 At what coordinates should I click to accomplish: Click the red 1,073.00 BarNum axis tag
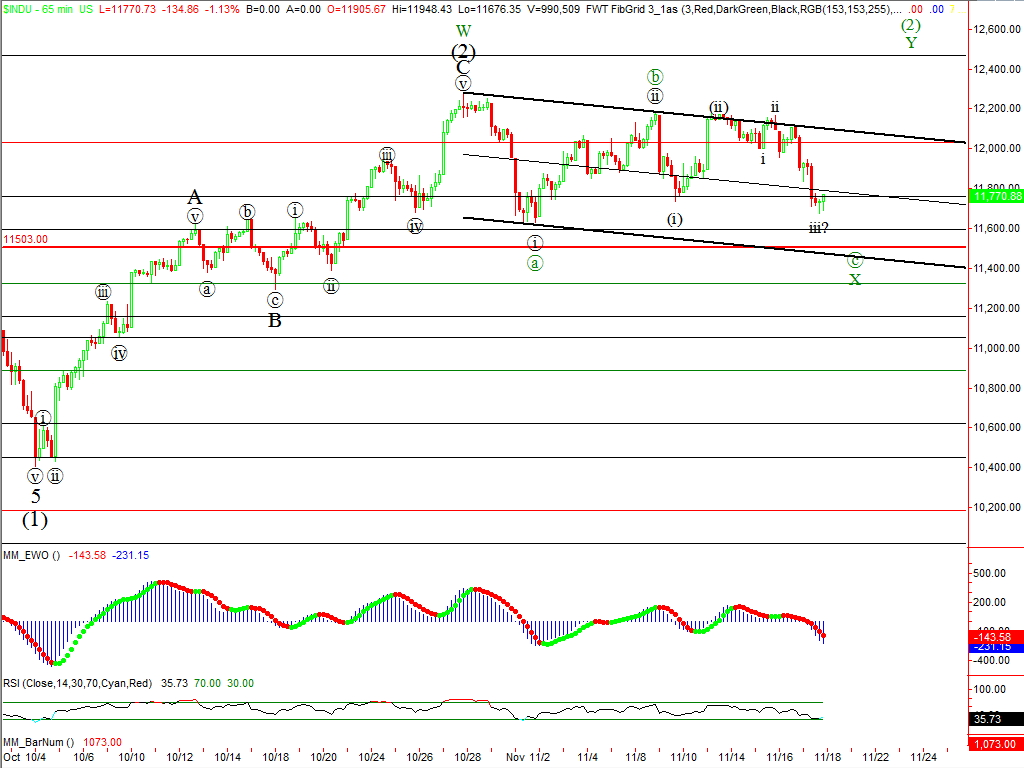pyautogui.click(x=996, y=743)
